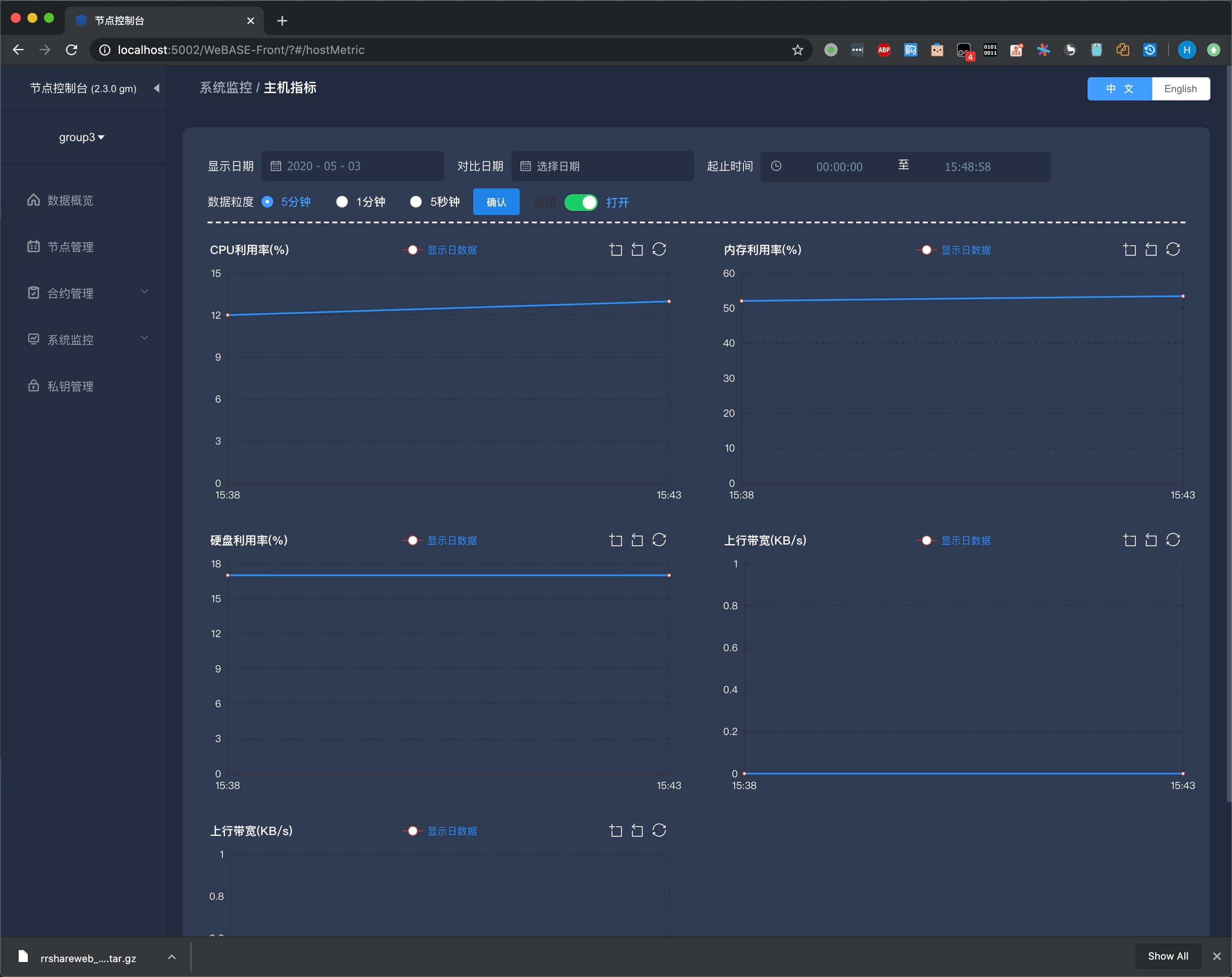Open the browser profile H avatar

pyautogui.click(x=1187, y=50)
